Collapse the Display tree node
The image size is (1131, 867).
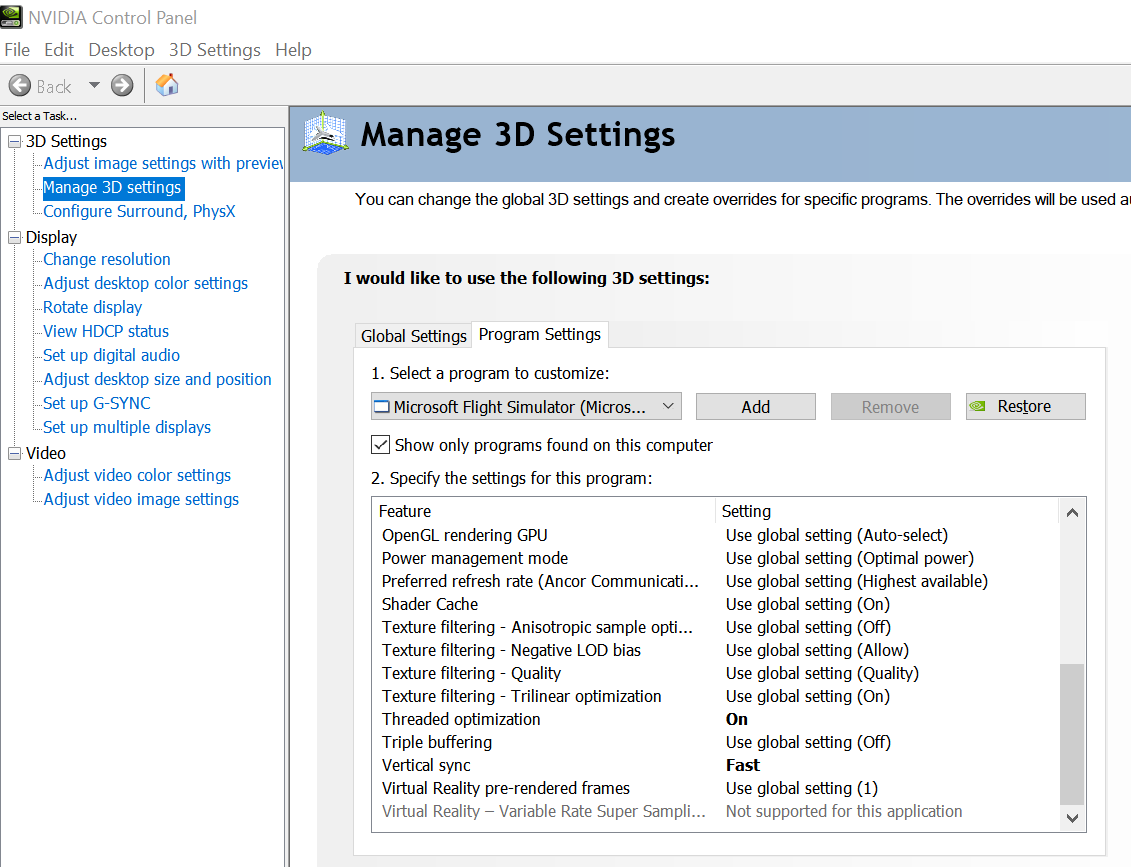click(x=14, y=238)
